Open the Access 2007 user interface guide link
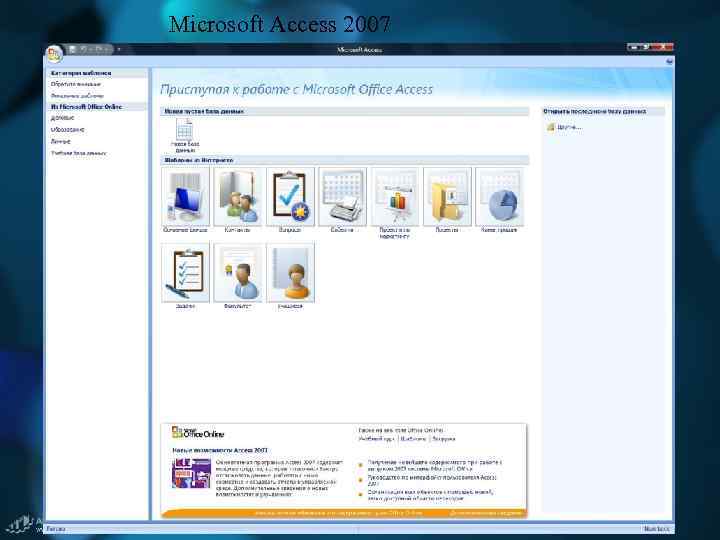The width and height of the screenshot is (720, 540). 432,480
